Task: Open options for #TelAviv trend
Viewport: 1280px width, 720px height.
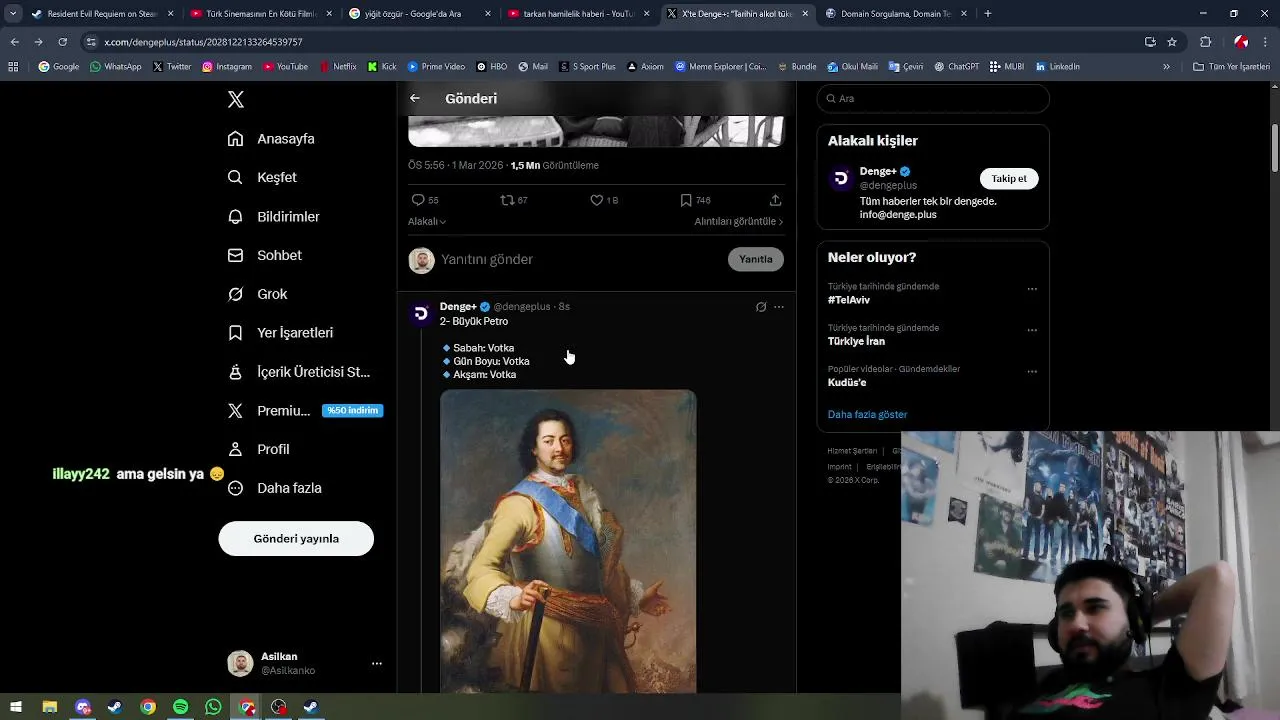Action: coord(1032,289)
